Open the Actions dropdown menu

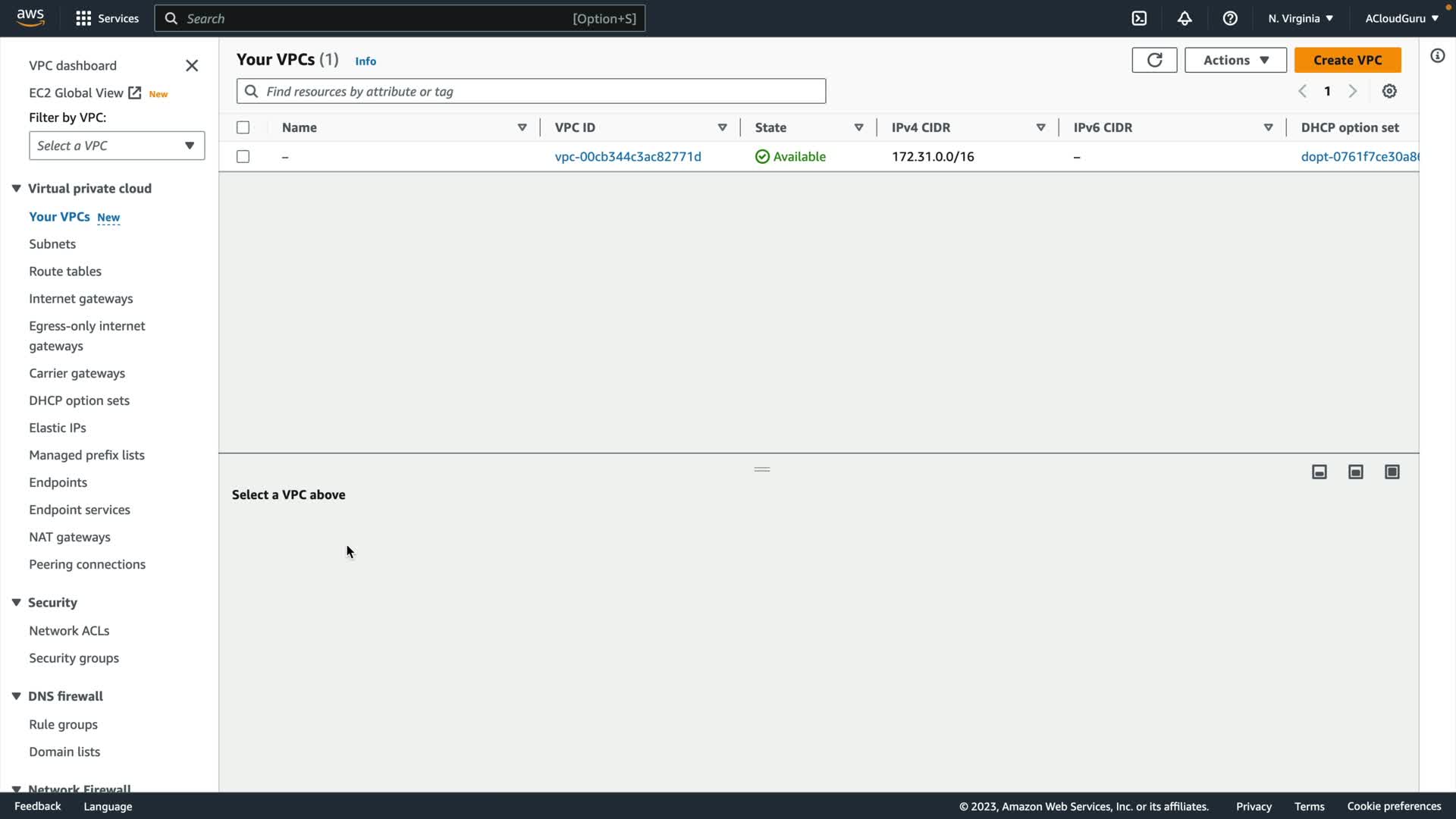pos(1235,60)
